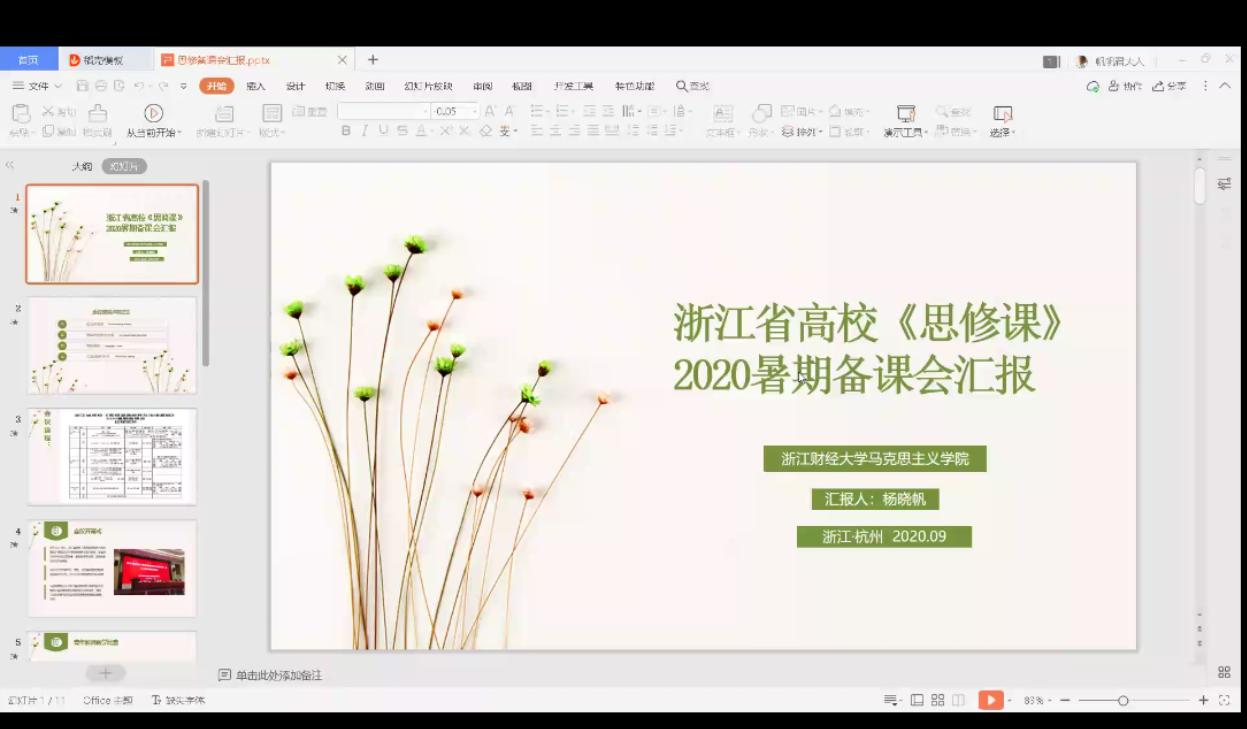Click the orange slideshow play button in status bar
The image size is (1247, 729).
point(990,700)
